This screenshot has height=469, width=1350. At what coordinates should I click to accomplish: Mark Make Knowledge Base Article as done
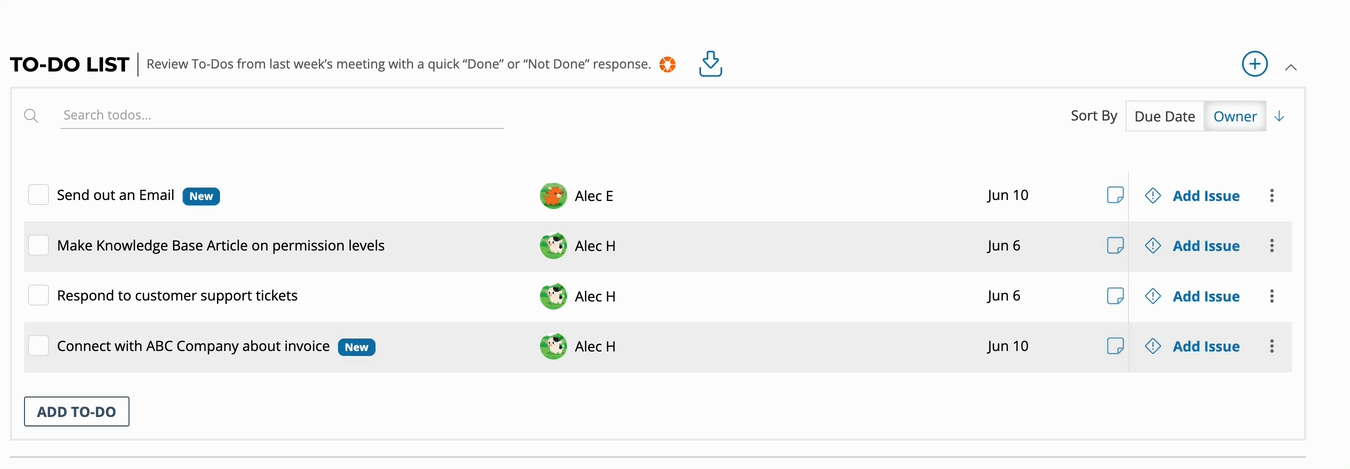coord(38,245)
